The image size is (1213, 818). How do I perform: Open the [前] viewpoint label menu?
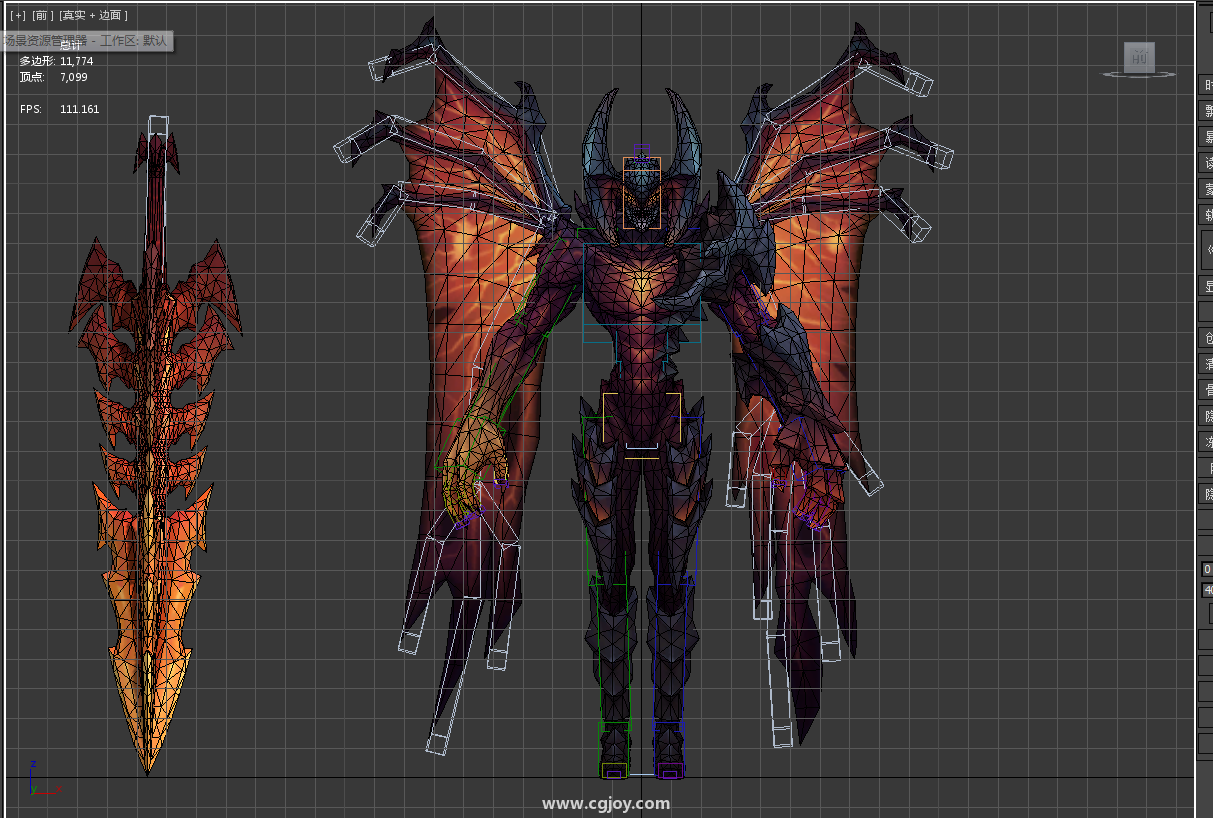coord(43,15)
